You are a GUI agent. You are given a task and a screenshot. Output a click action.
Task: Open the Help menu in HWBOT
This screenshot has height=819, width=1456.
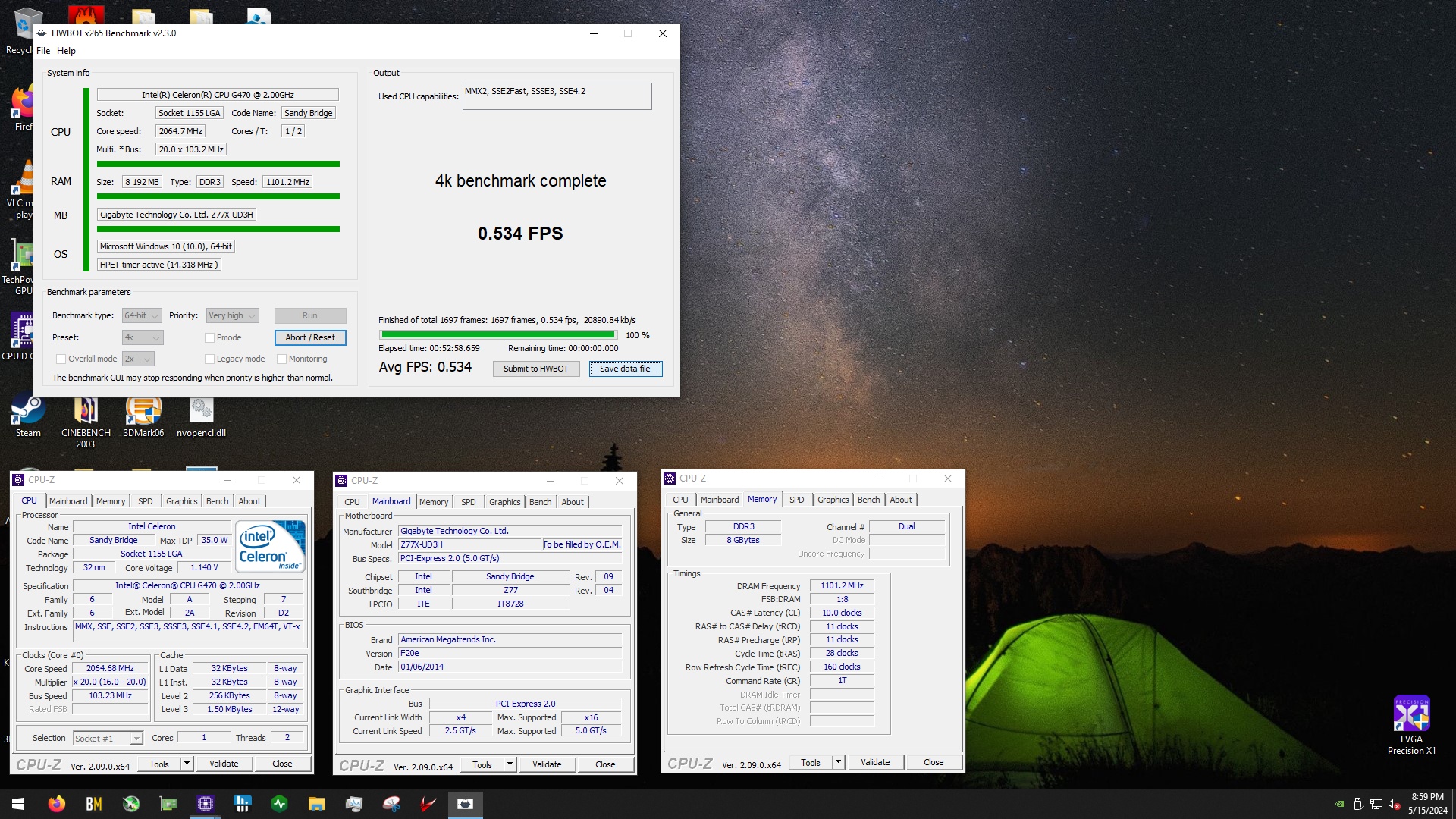[66, 51]
